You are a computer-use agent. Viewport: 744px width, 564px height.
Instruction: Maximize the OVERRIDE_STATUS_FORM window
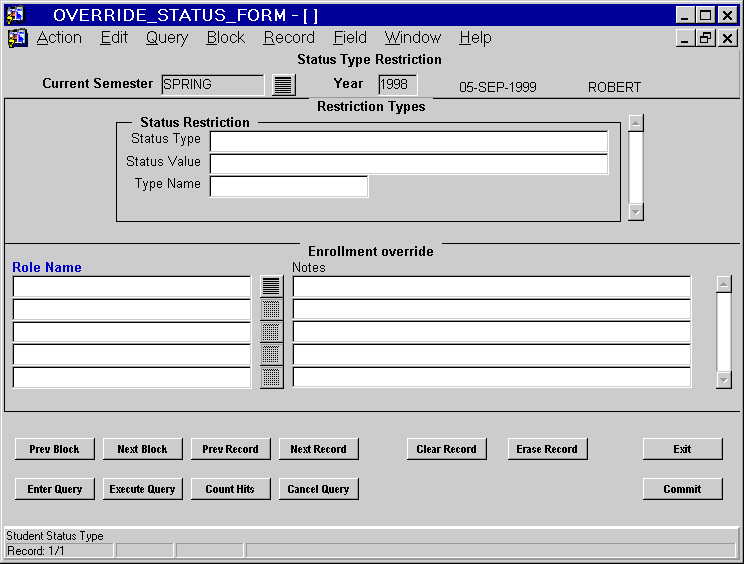706,15
